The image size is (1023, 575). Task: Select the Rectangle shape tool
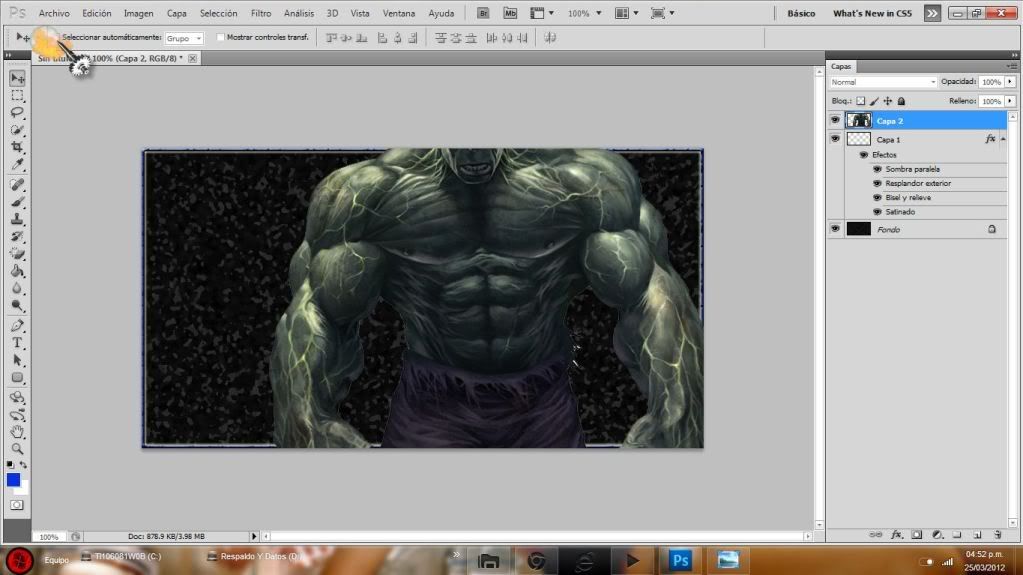pyautogui.click(x=18, y=377)
